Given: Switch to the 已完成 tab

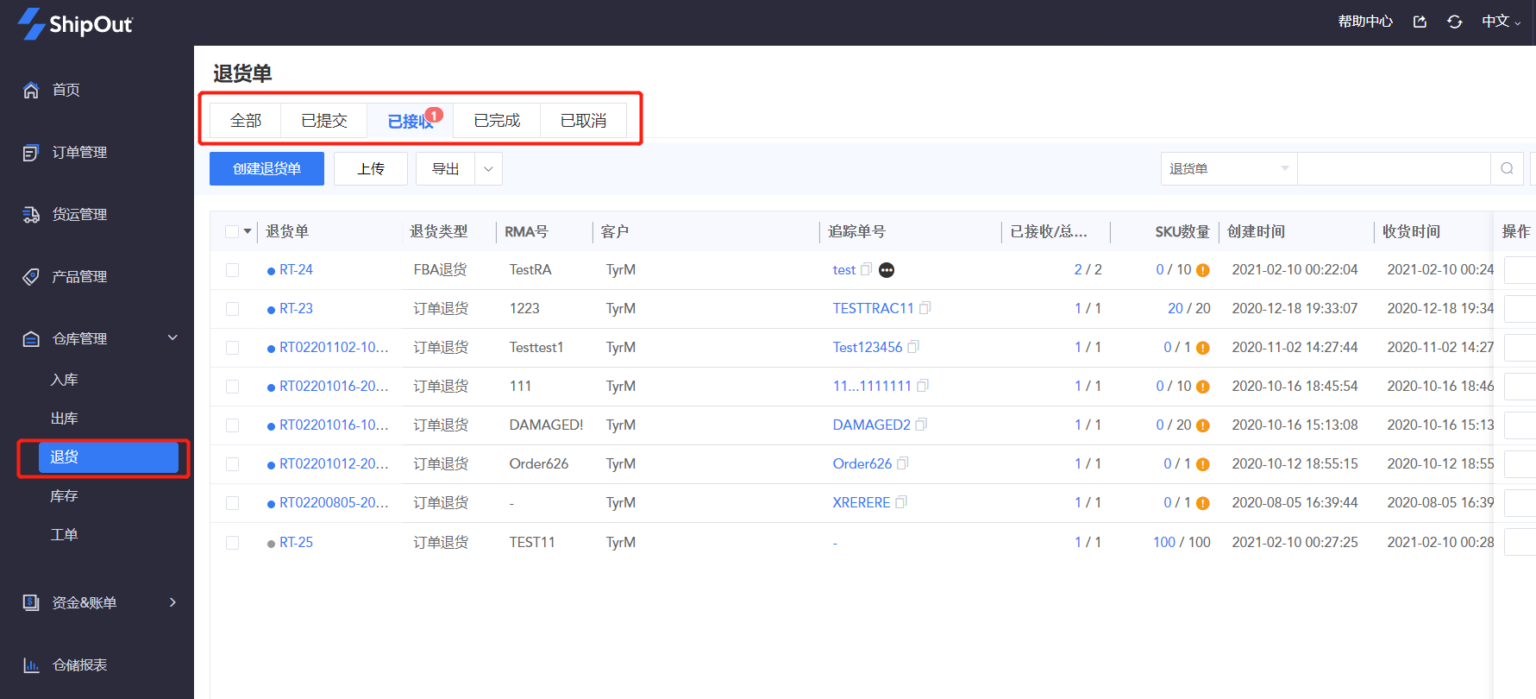Looking at the screenshot, I should (x=496, y=120).
